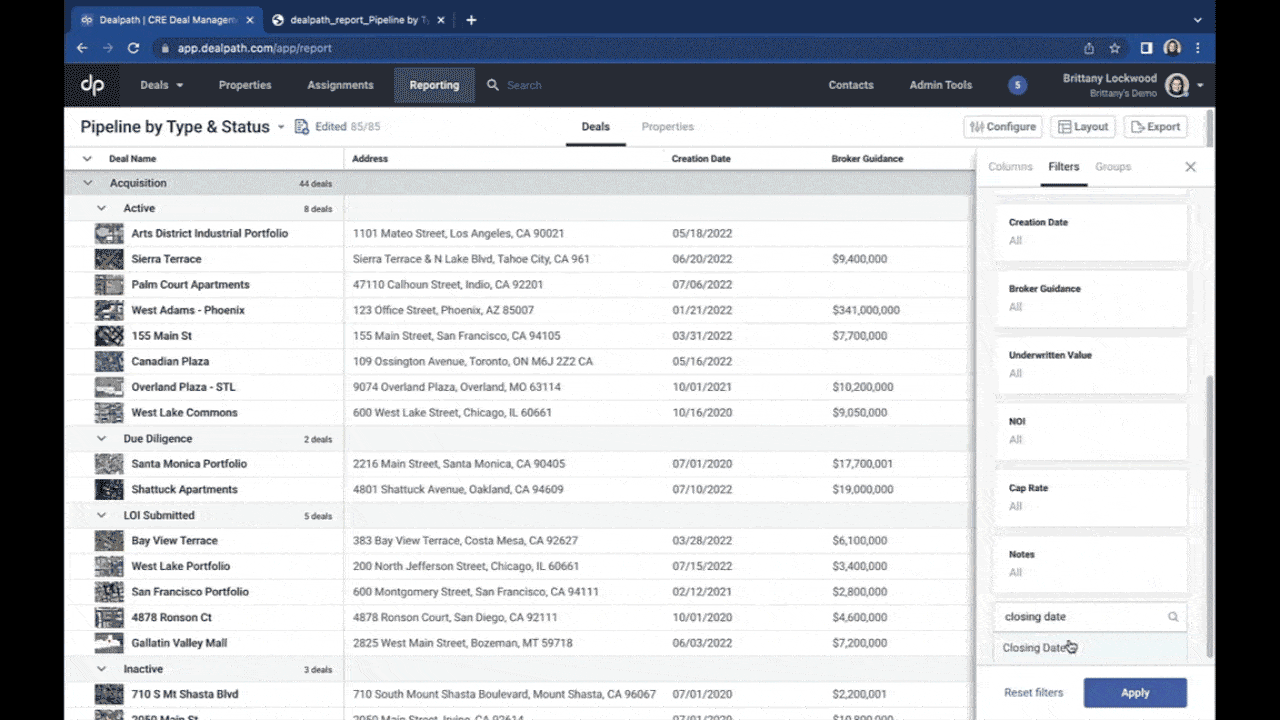Open Chrome tab list chevron
Screen dimensions: 1280x720
click(1198, 20)
